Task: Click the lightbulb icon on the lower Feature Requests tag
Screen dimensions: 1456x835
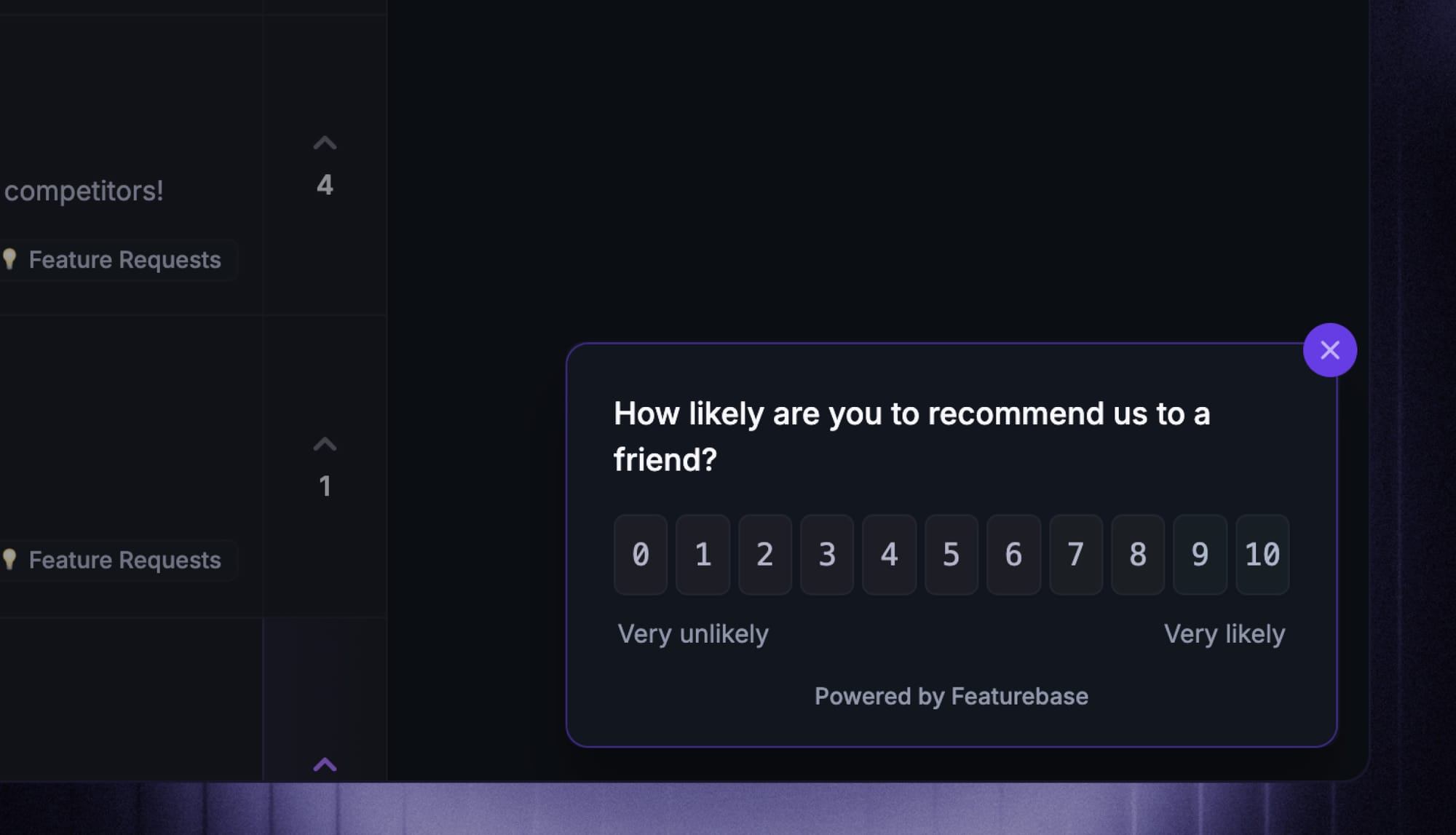Action: 11,561
